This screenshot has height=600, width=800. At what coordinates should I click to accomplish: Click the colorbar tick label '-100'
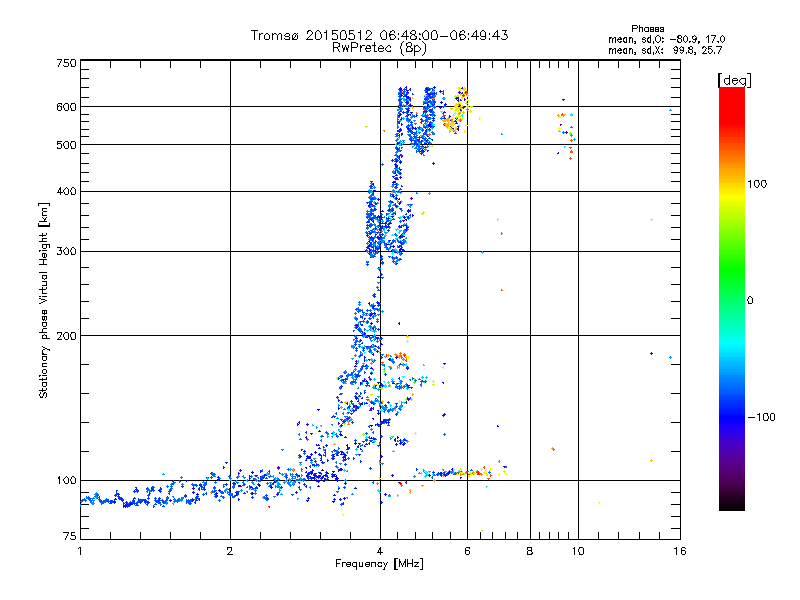click(x=762, y=417)
